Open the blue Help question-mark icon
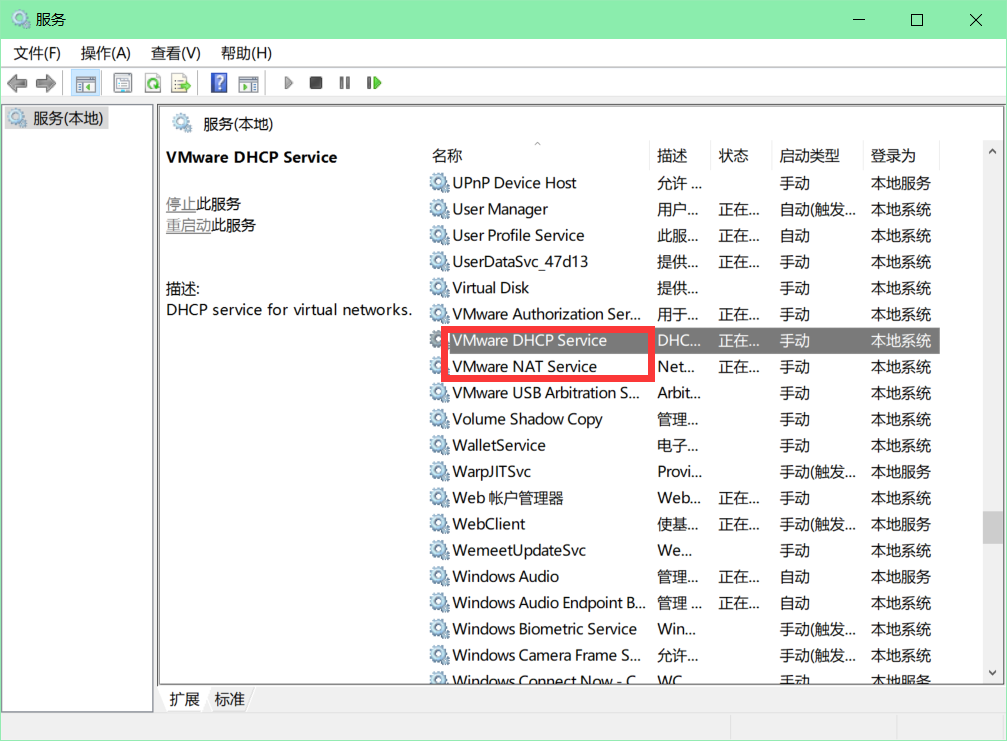The image size is (1007, 741). click(219, 83)
